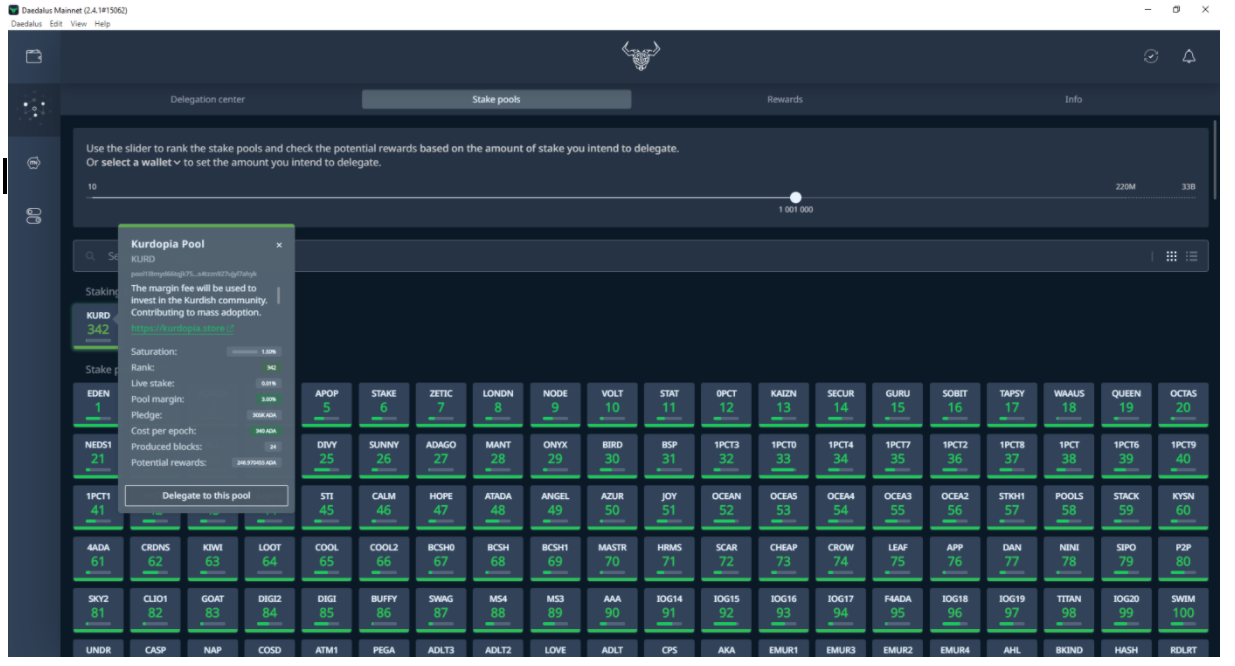Click Delegate to this pool button
This screenshot has width=1235, height=666.
206,496
